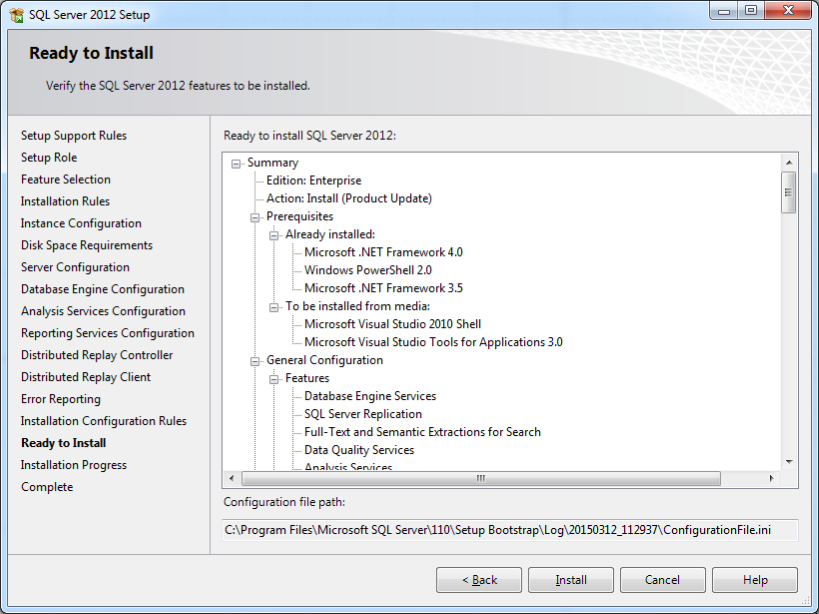
Task: Click the horizontal scrollbar thumb
Action: [x=481, y=478]
